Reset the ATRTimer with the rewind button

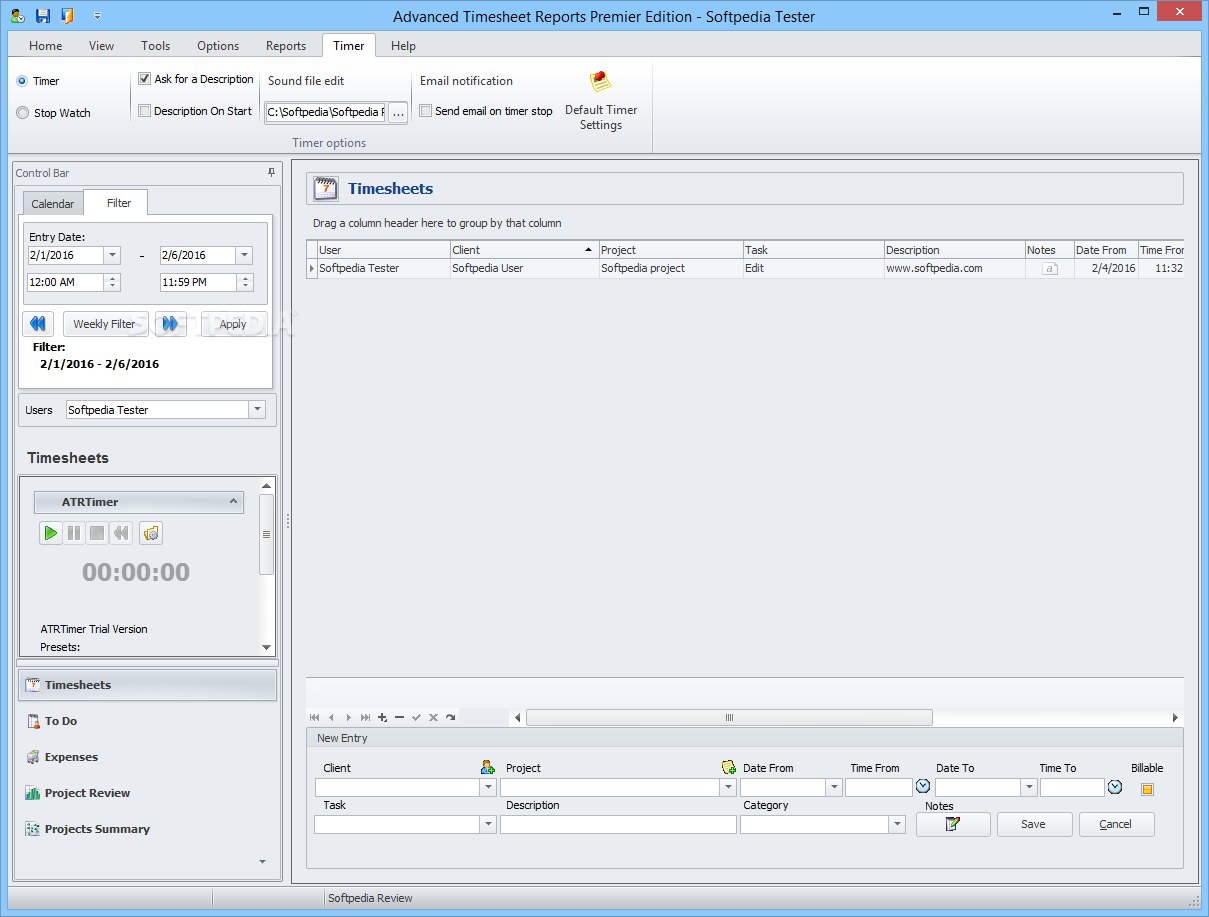tap(121, 533)
